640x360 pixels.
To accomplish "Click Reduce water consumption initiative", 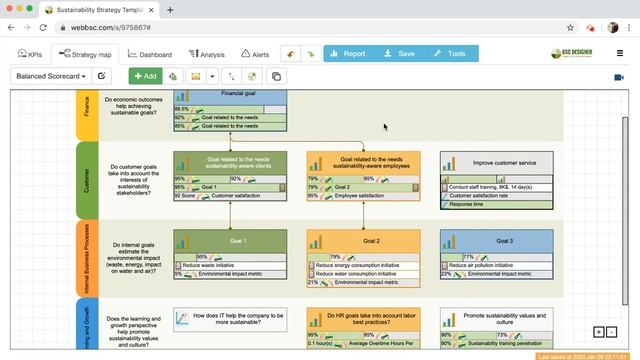I will [x=363, y=274].
